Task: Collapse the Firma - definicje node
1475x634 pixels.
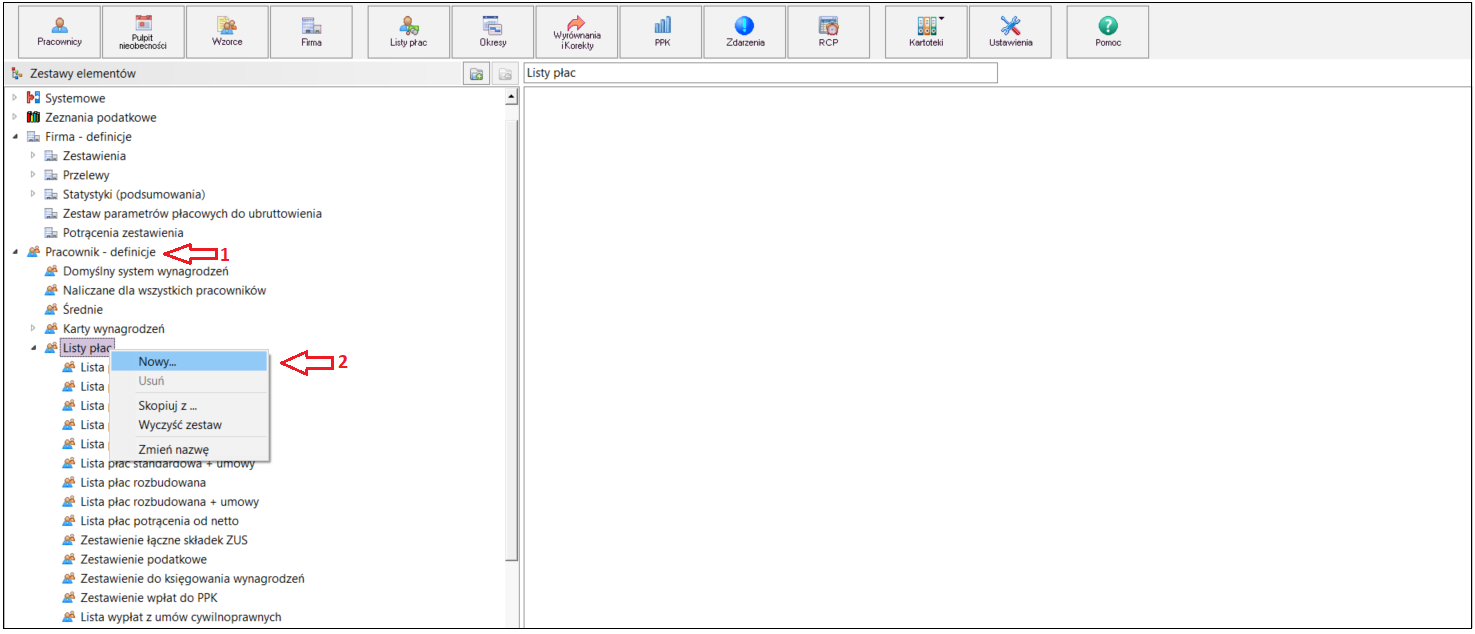Action: (15, 137)
